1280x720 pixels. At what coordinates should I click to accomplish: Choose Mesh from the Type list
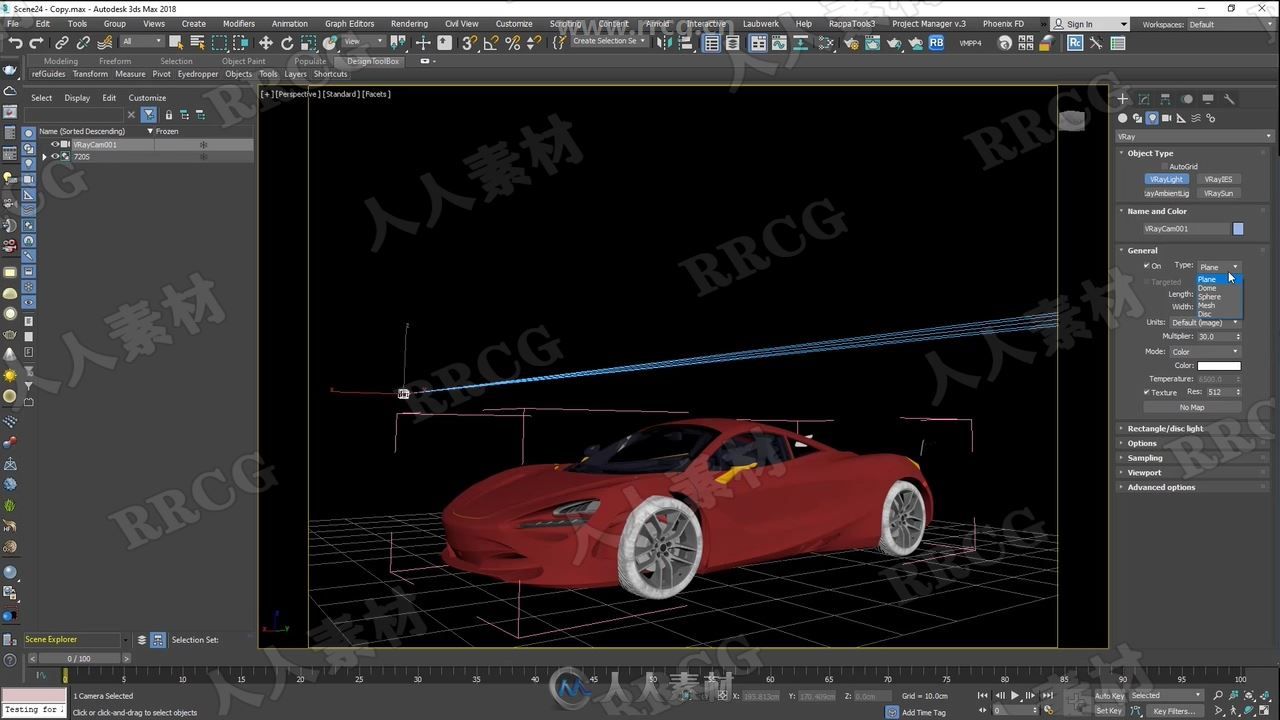pyautogui.click(x=1207, y=305)
